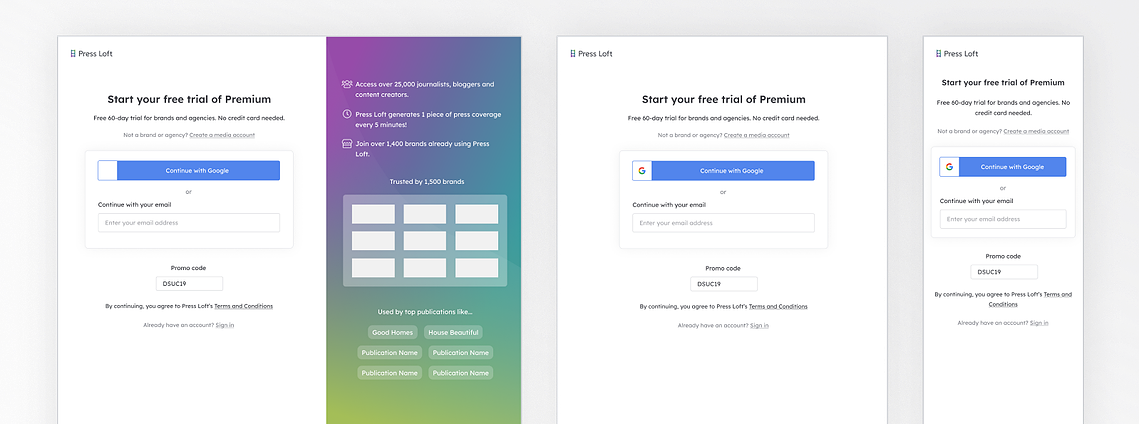Click Continue with Google in the narrow mobile mockup
This screenshot has height=424, width=1139.
pos(1003,167)
